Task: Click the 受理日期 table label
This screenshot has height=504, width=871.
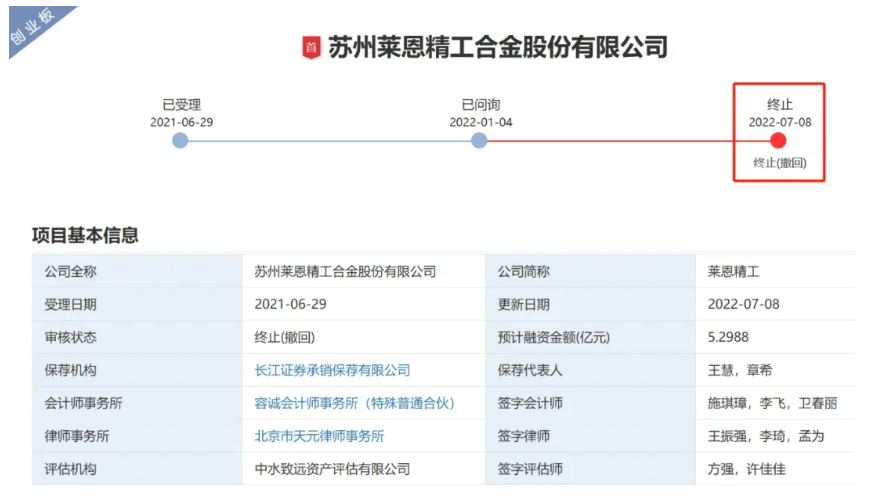Action: pos(71,305)
